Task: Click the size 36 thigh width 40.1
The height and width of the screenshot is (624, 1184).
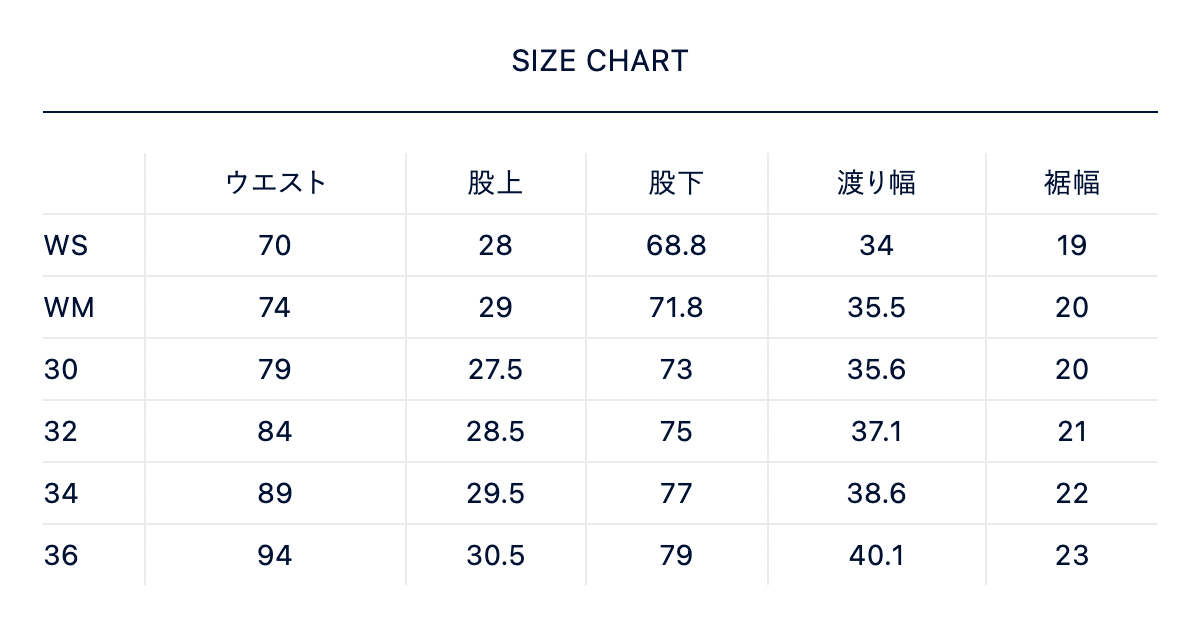Action: click(x=876, y=555)
